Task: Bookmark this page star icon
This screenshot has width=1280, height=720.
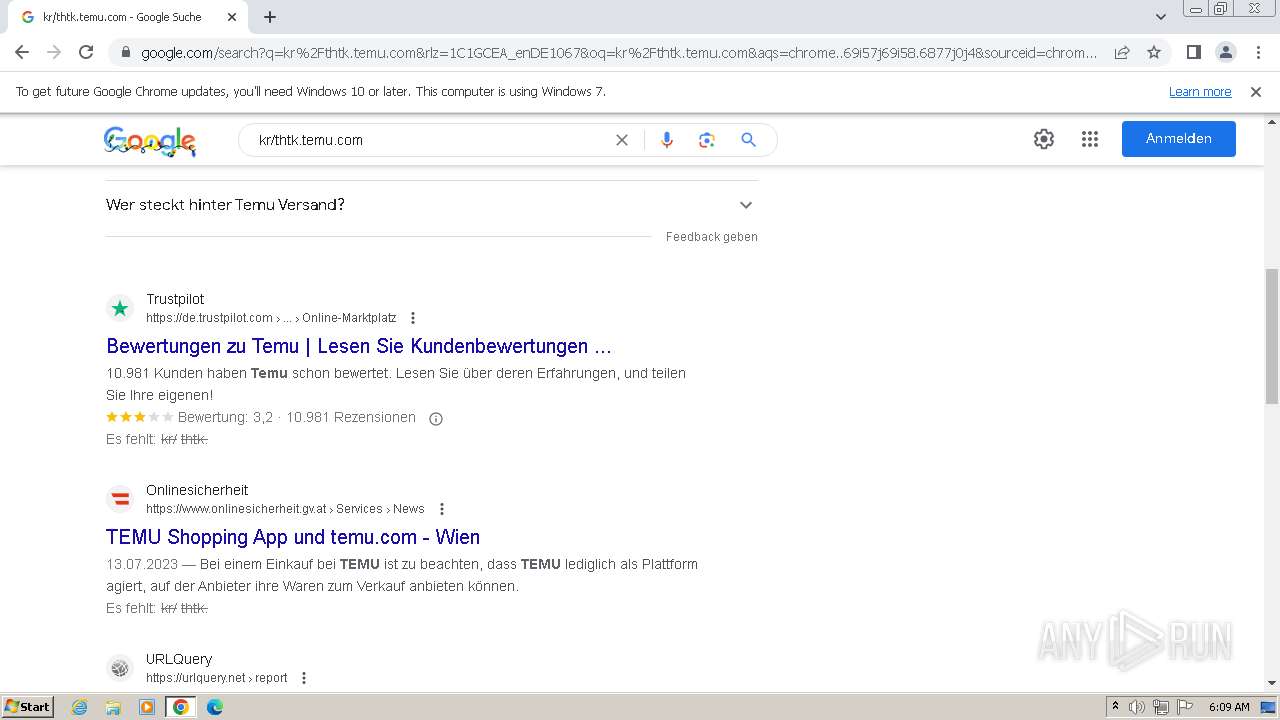Action: tap(1154, 52)
